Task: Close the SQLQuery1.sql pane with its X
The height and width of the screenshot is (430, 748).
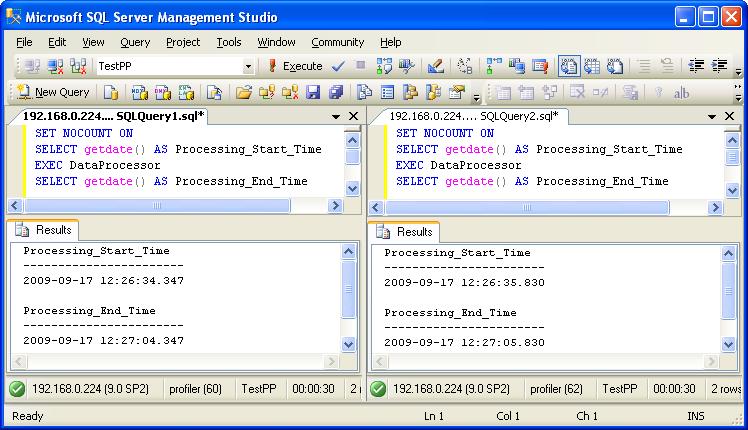Action: pos(353,116)
